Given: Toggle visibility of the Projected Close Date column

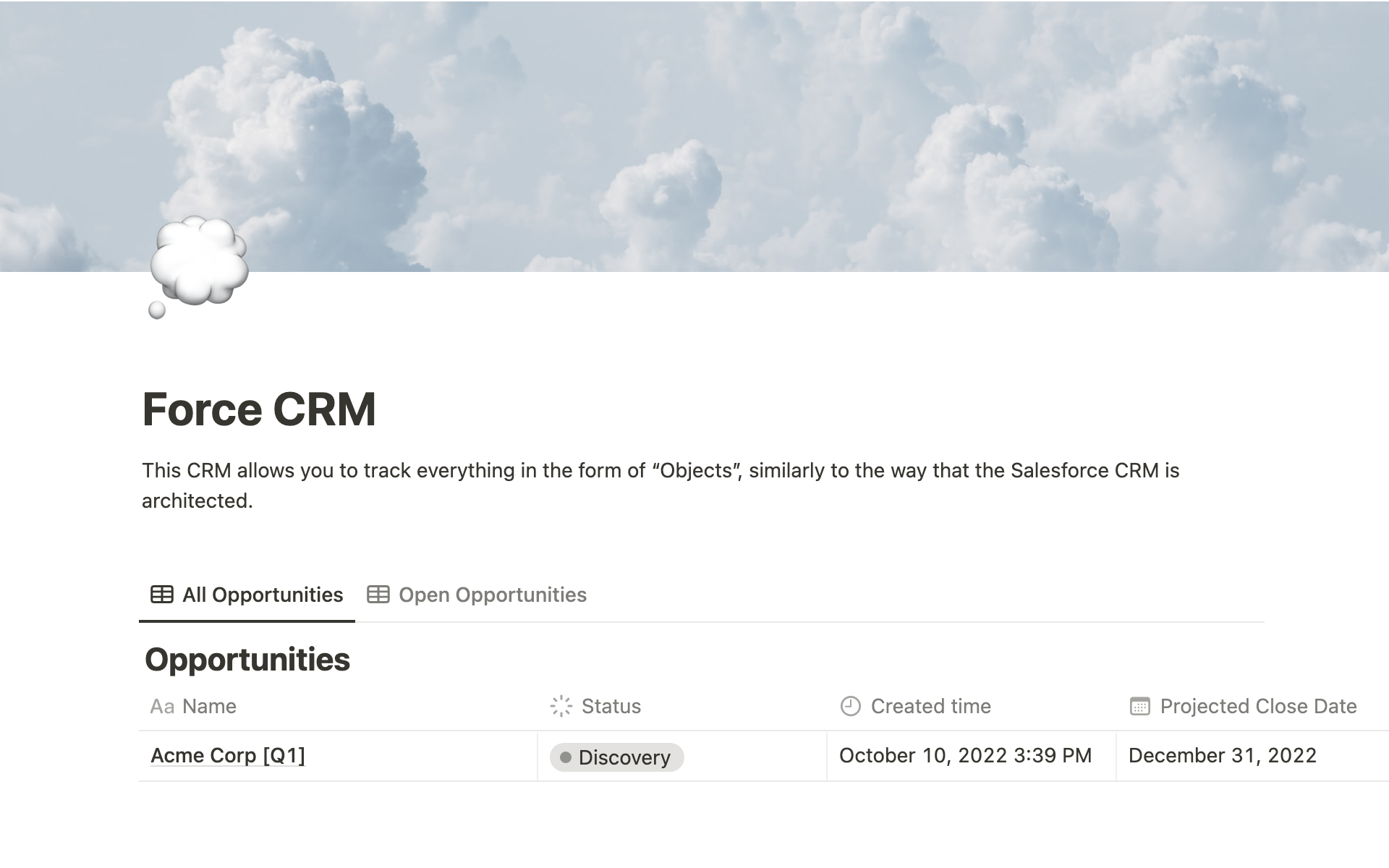Looking at the screenshot, I should click(1243, 706).
